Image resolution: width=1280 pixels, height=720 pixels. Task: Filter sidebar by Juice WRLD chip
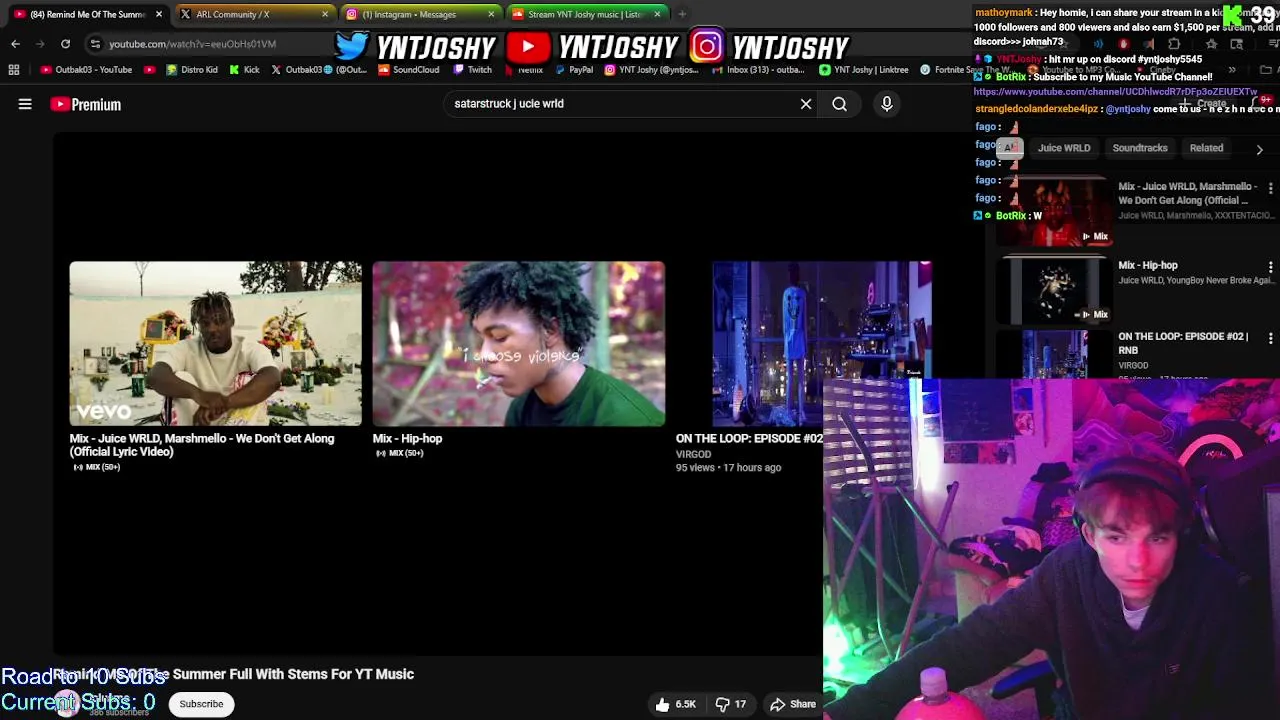coord(1064,148)
